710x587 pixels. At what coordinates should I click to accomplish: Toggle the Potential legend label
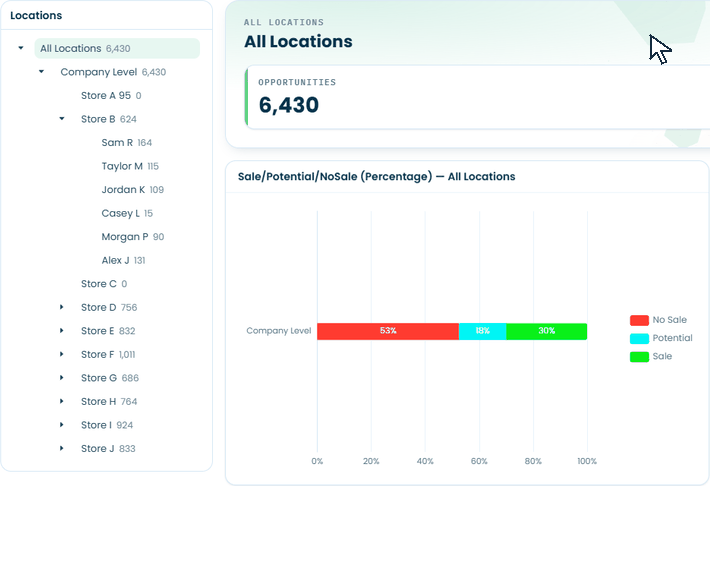pyautogui.click(x=672, y=338)
